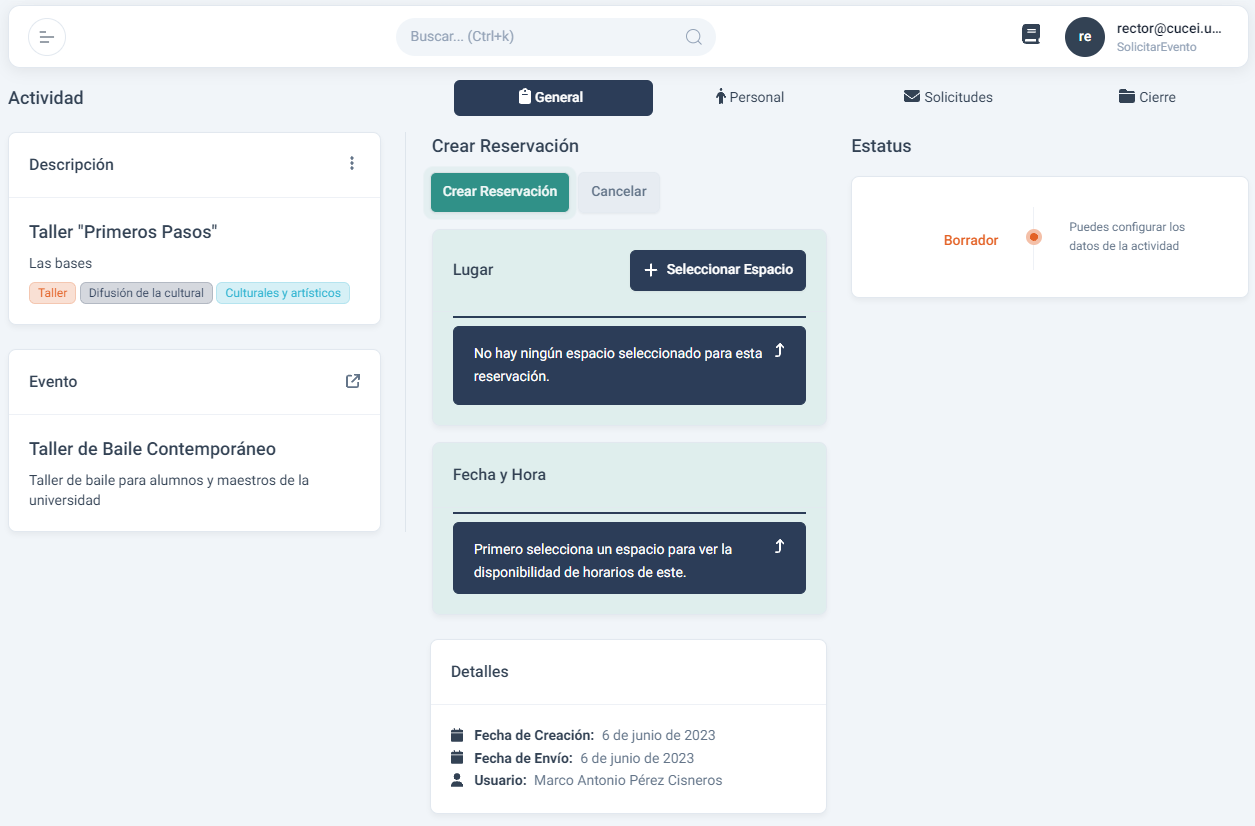Open the Solicitudes tab
The image size is (1255, 826).
click(x=948, y=98)
